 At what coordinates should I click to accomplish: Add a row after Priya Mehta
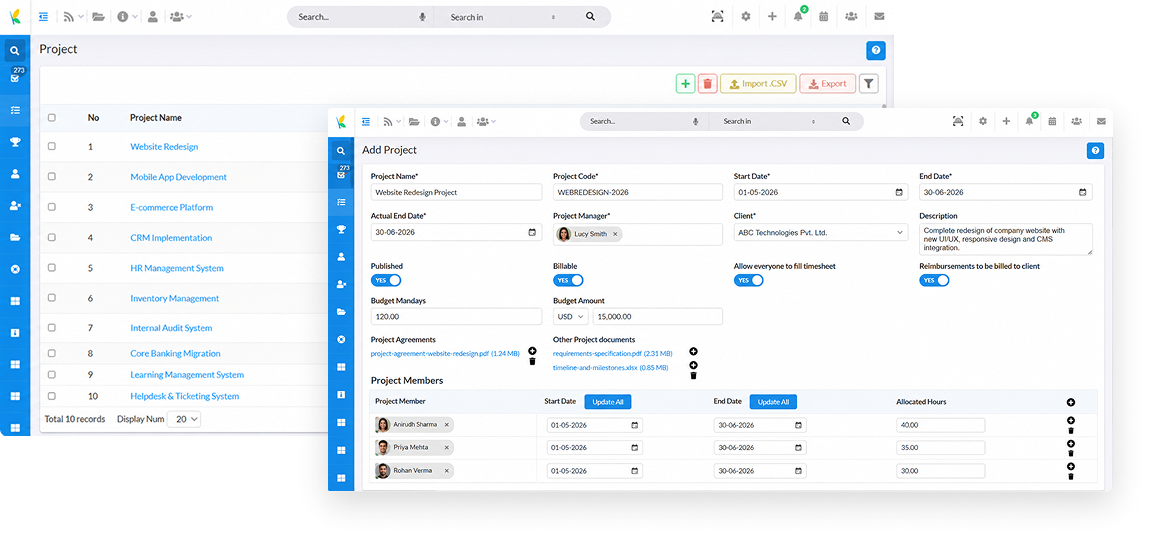[1071, 443]
